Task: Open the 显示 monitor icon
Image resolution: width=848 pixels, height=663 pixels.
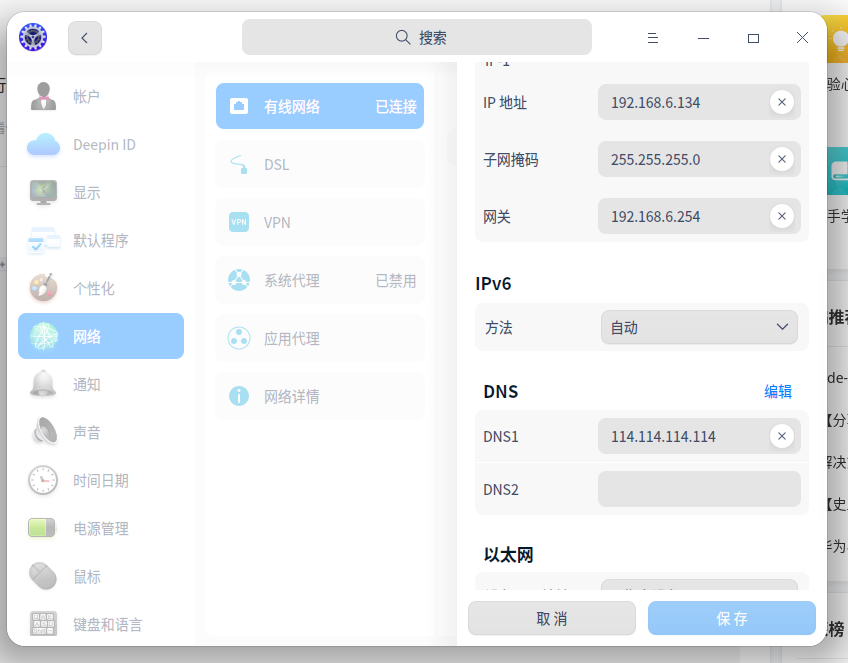Action: pyautogui.click(x=43, y=193)
